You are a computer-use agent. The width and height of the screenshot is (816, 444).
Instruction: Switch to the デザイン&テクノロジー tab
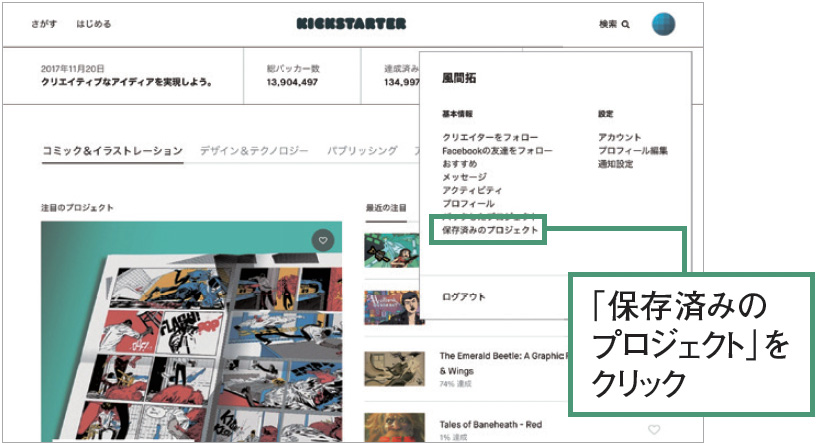254,151
